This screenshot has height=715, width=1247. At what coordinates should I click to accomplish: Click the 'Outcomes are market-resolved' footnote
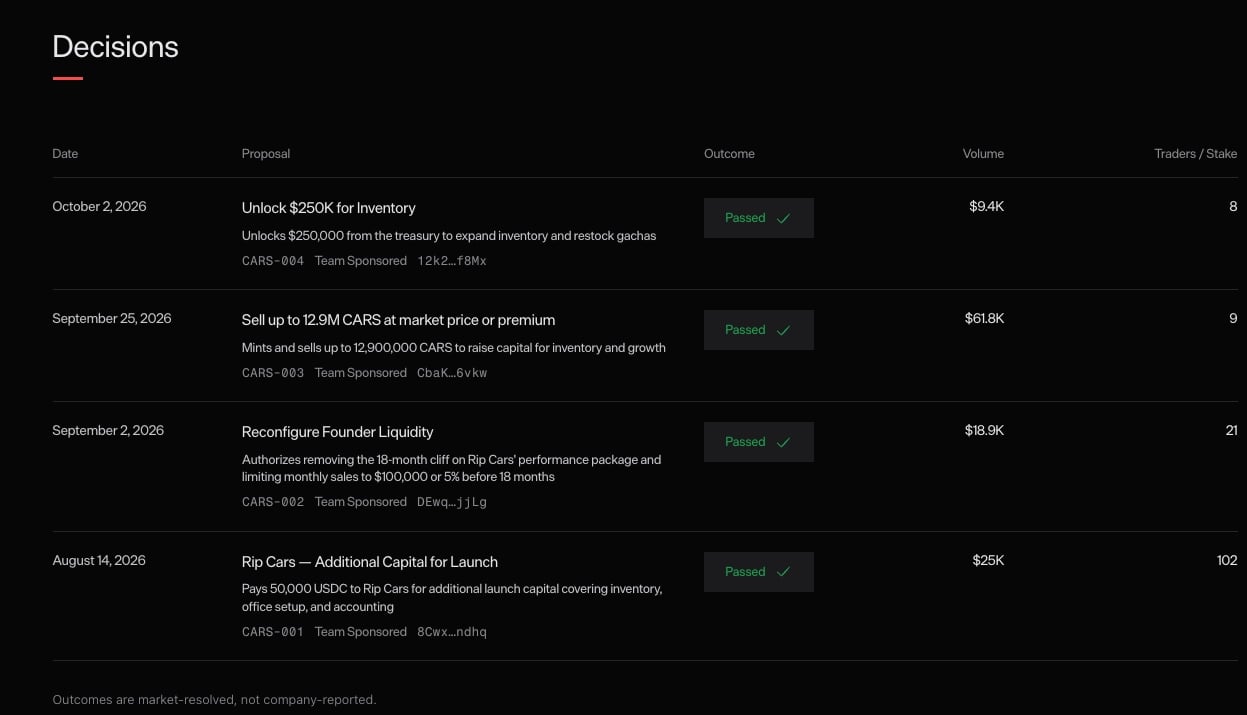214,700
